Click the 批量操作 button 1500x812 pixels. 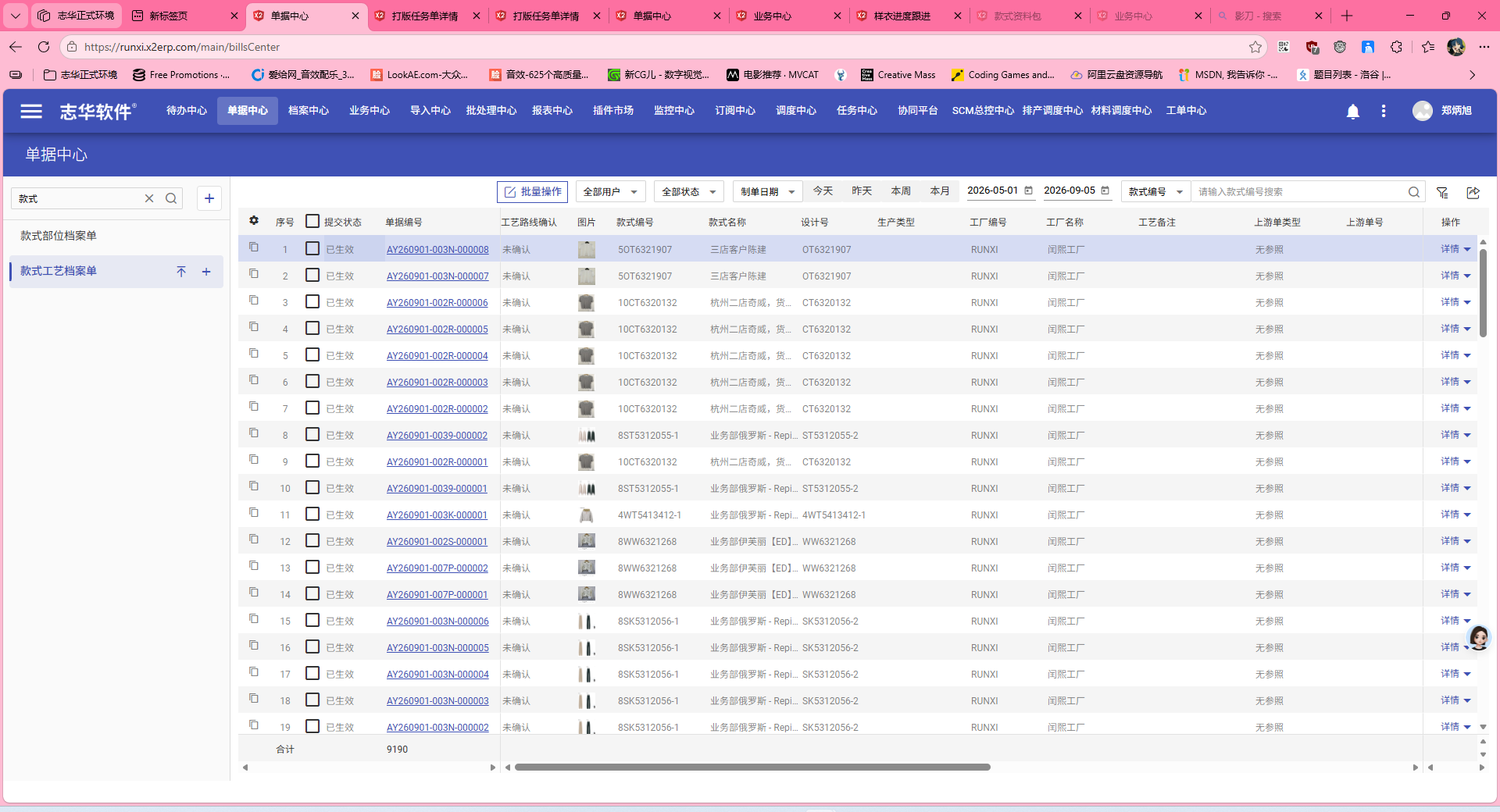[532, 192]
